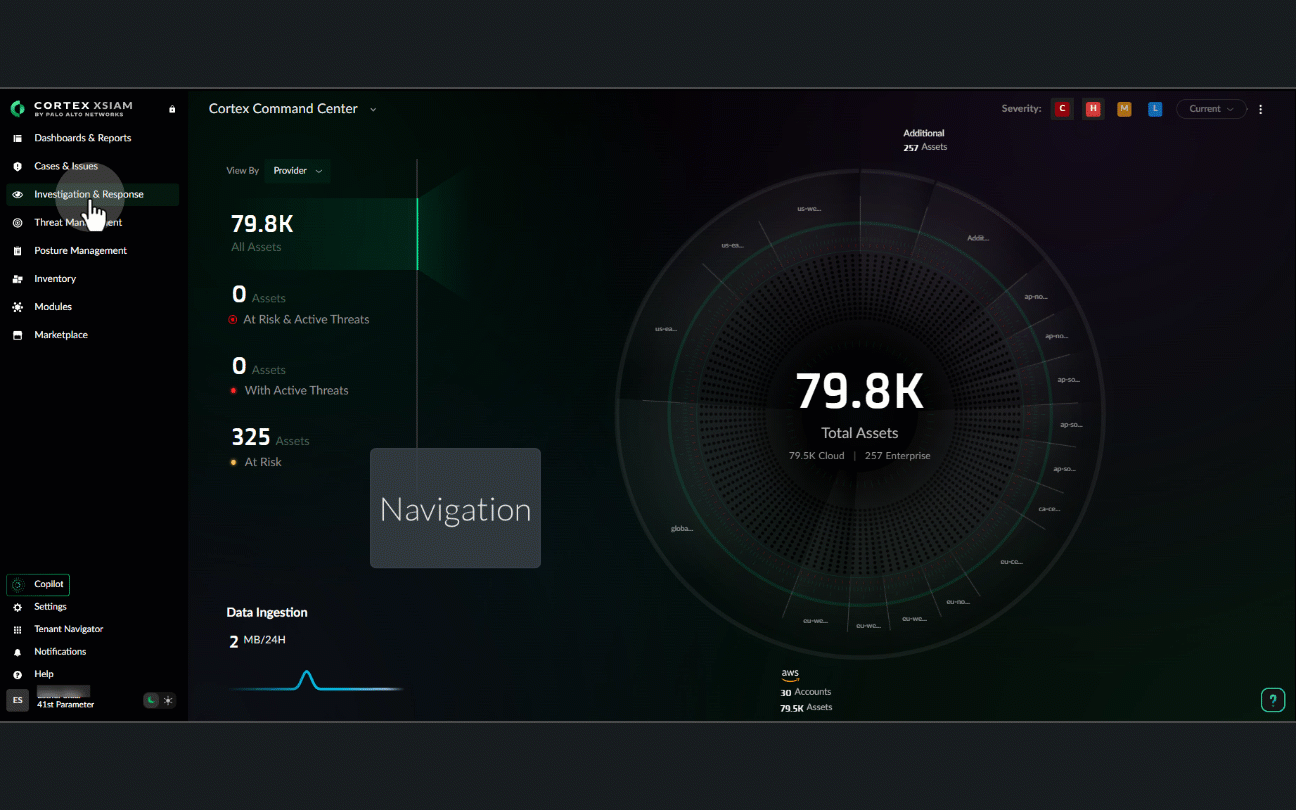Open Cases & Issues shield icon
The image size is (1296, 810).
pos(17,166)
